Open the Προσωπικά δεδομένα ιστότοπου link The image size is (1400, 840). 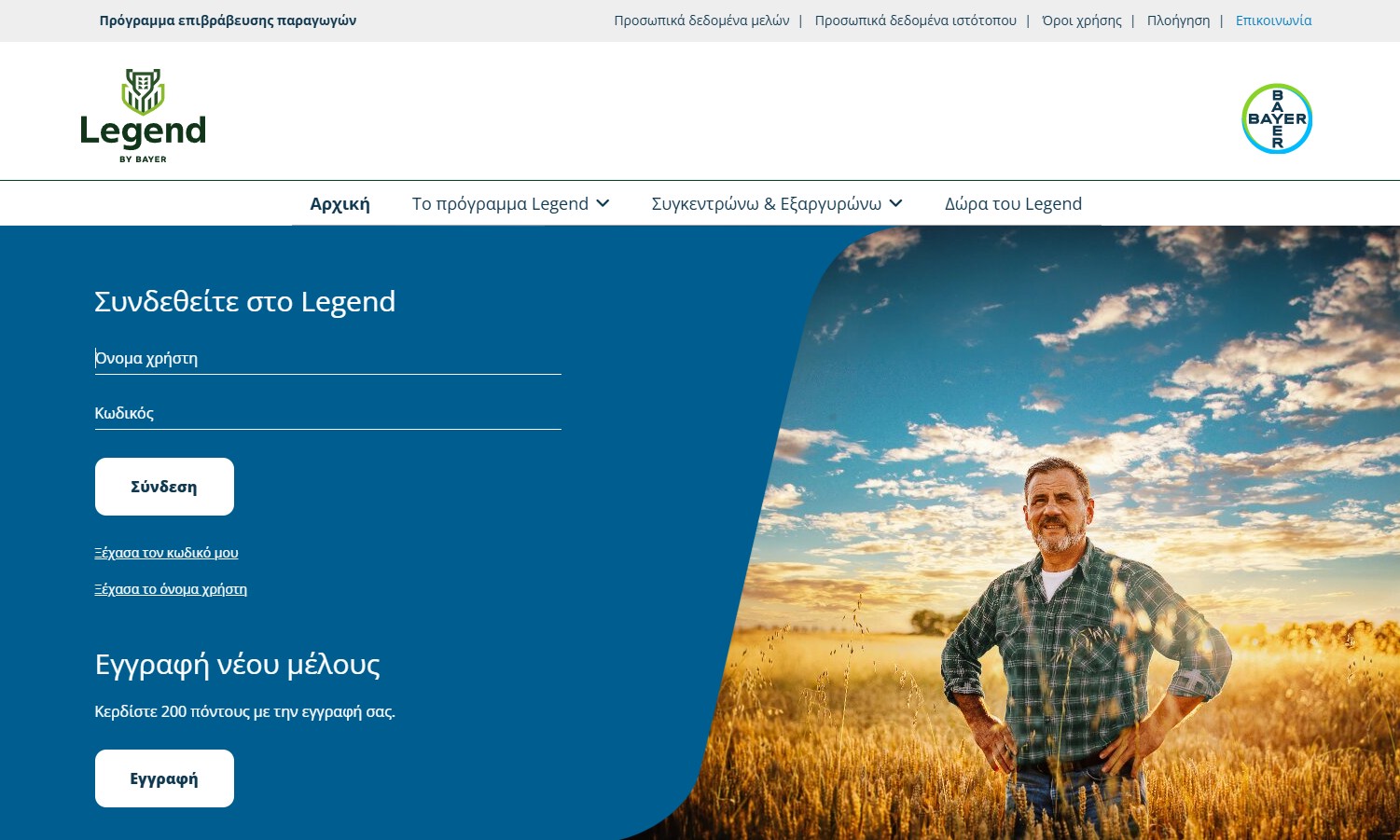click(915, 21)
